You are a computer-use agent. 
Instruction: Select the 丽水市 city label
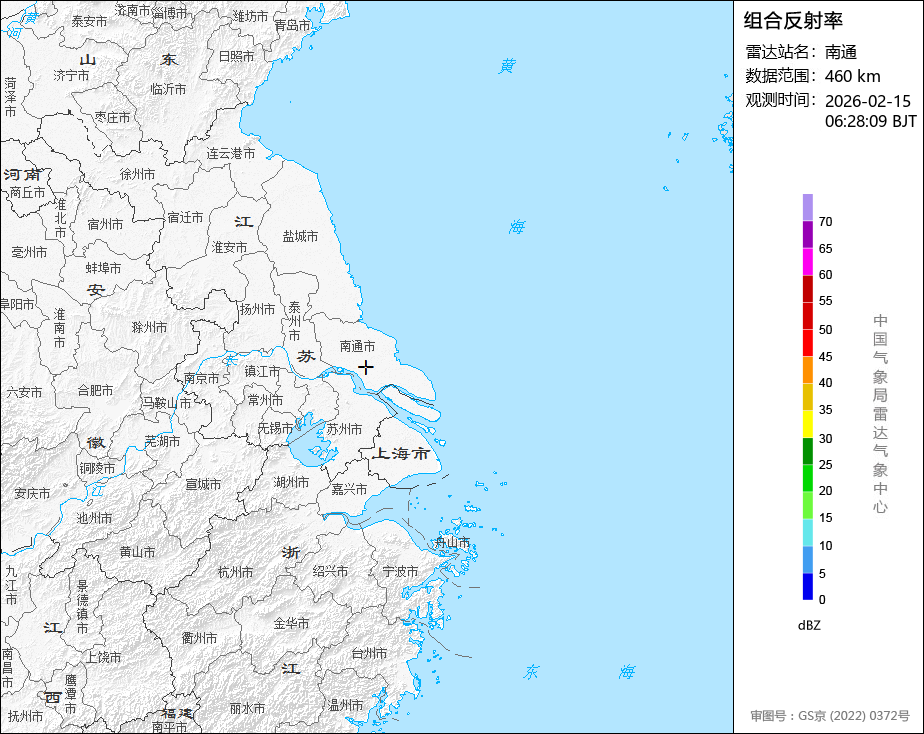click(247, 708)
